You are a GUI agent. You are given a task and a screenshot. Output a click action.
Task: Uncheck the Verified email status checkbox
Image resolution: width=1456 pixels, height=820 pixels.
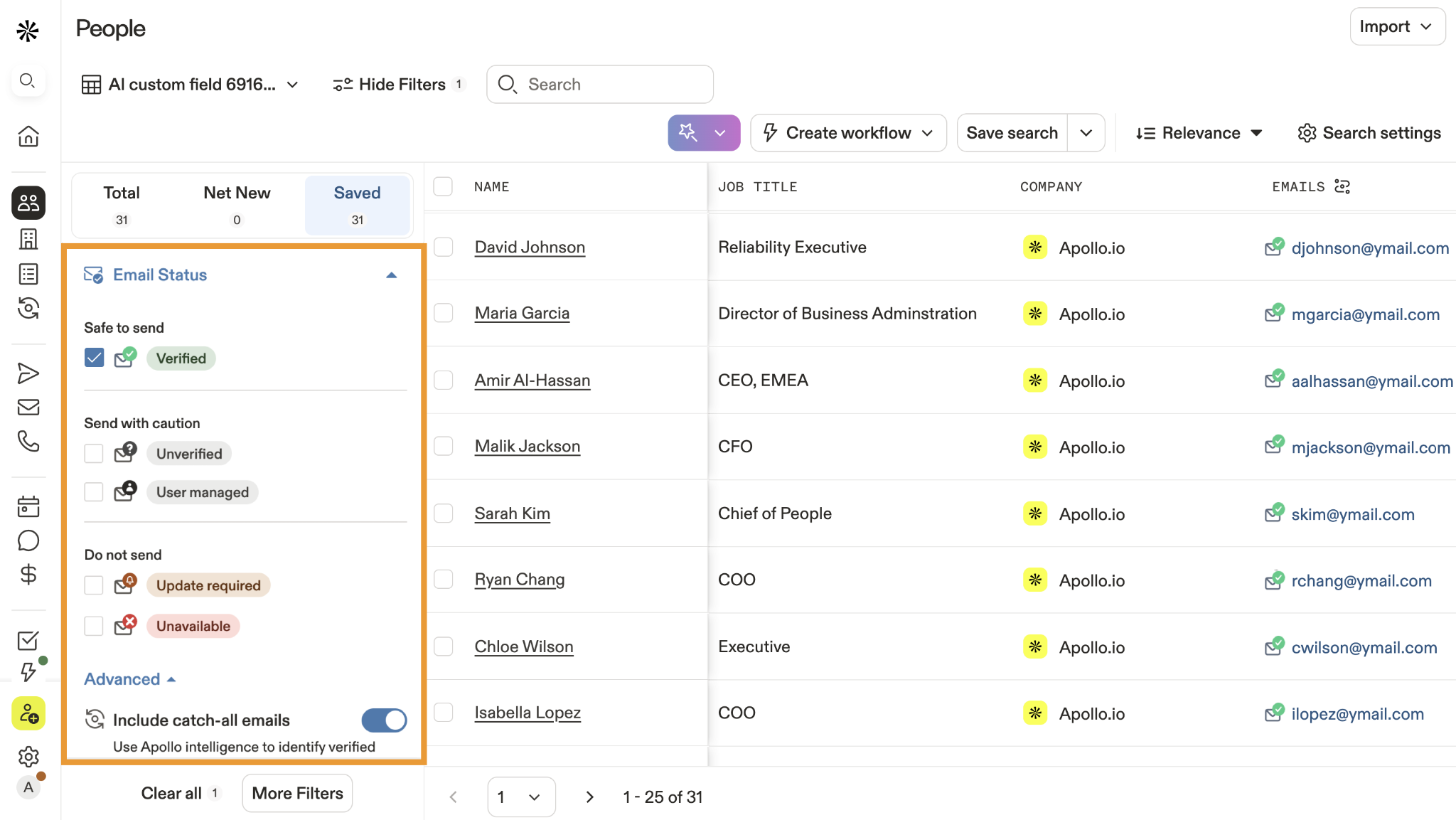pos(94,358)
